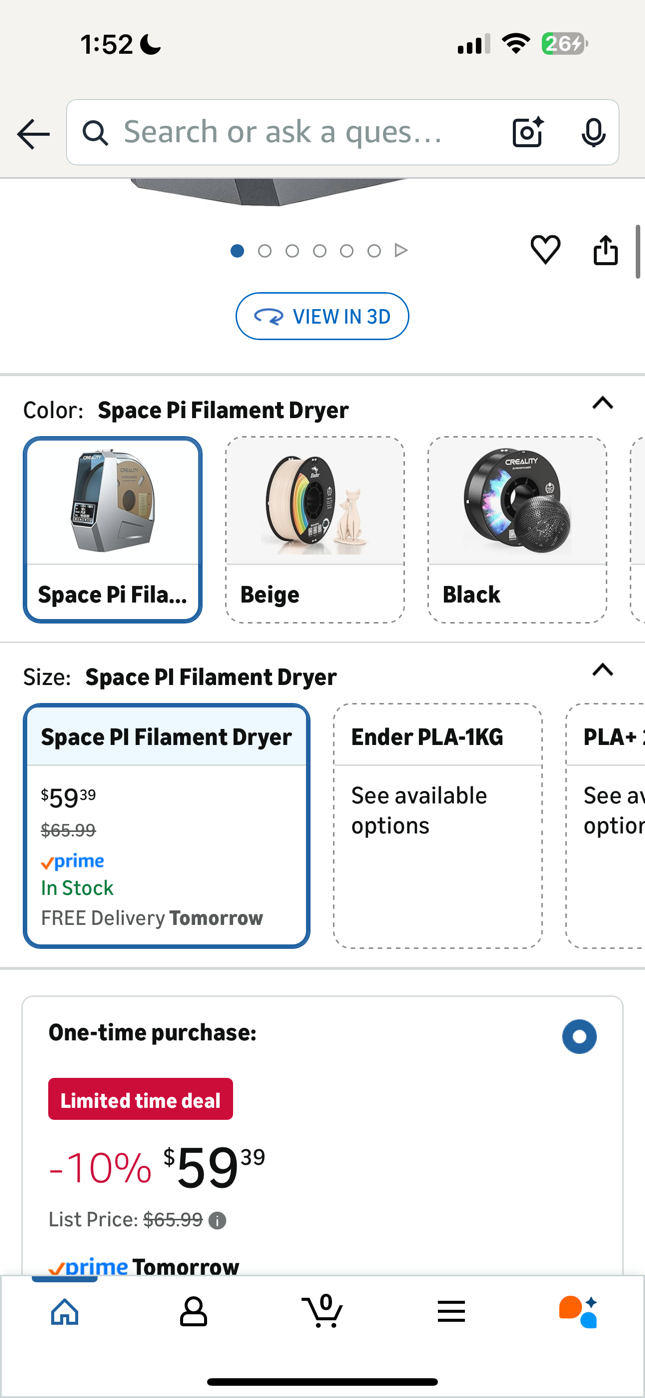Viewport: 645px width, 1398px height.
Task: Tap the List Price info icon
Action: click(x=217, y=1220)
